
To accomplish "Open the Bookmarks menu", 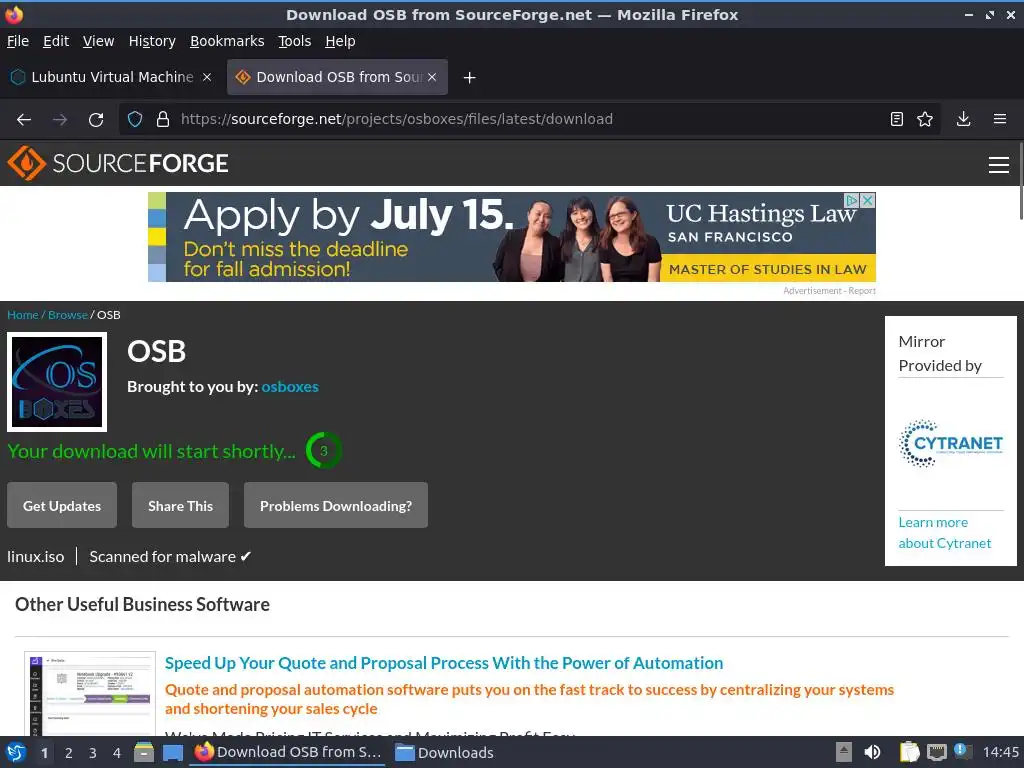I will point(227,41).
